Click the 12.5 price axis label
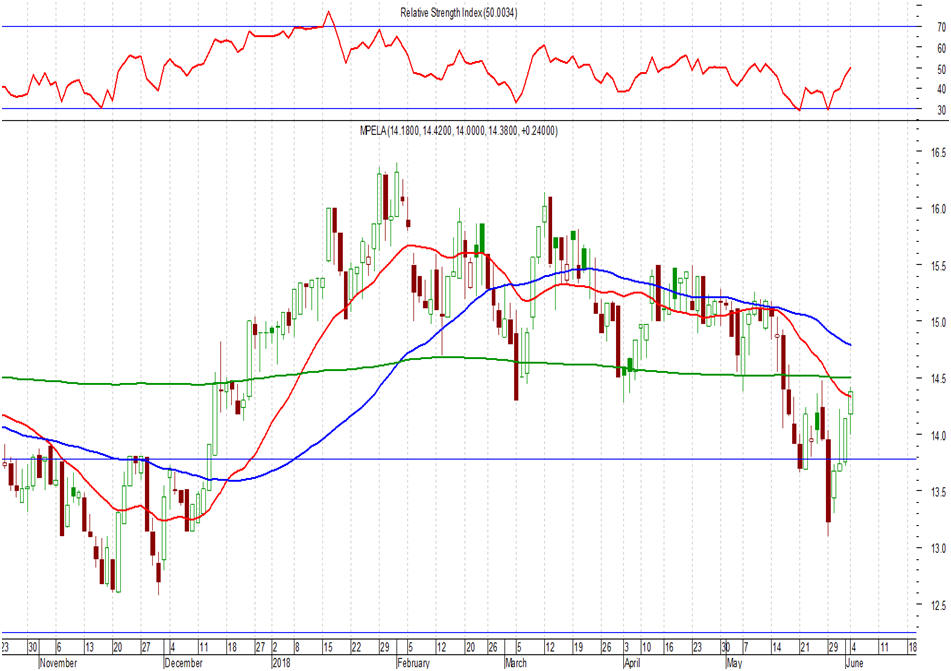Screen dimensions: 951x671 tap(938, 605)
